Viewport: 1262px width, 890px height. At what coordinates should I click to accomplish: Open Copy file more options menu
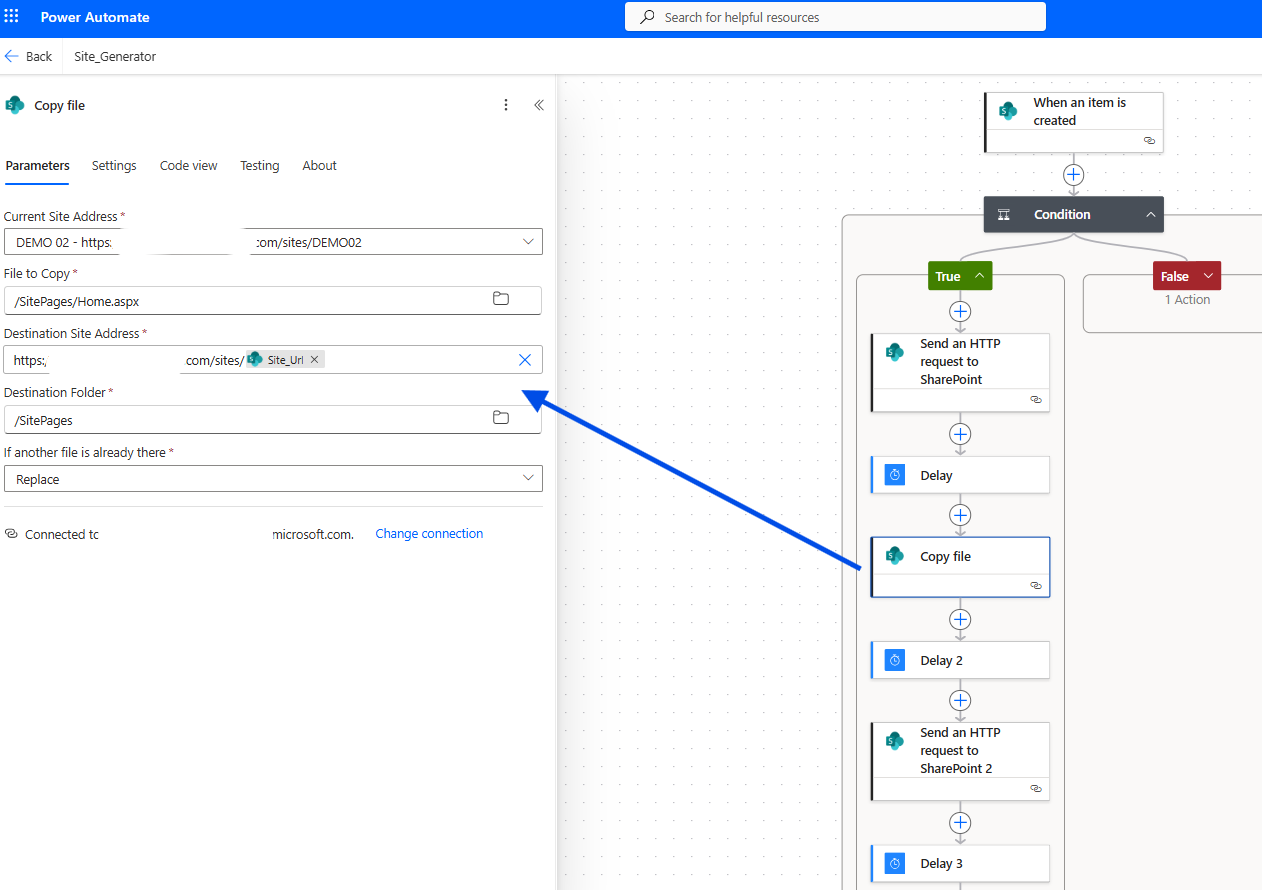pyautogui.click(x=506, y=105)
